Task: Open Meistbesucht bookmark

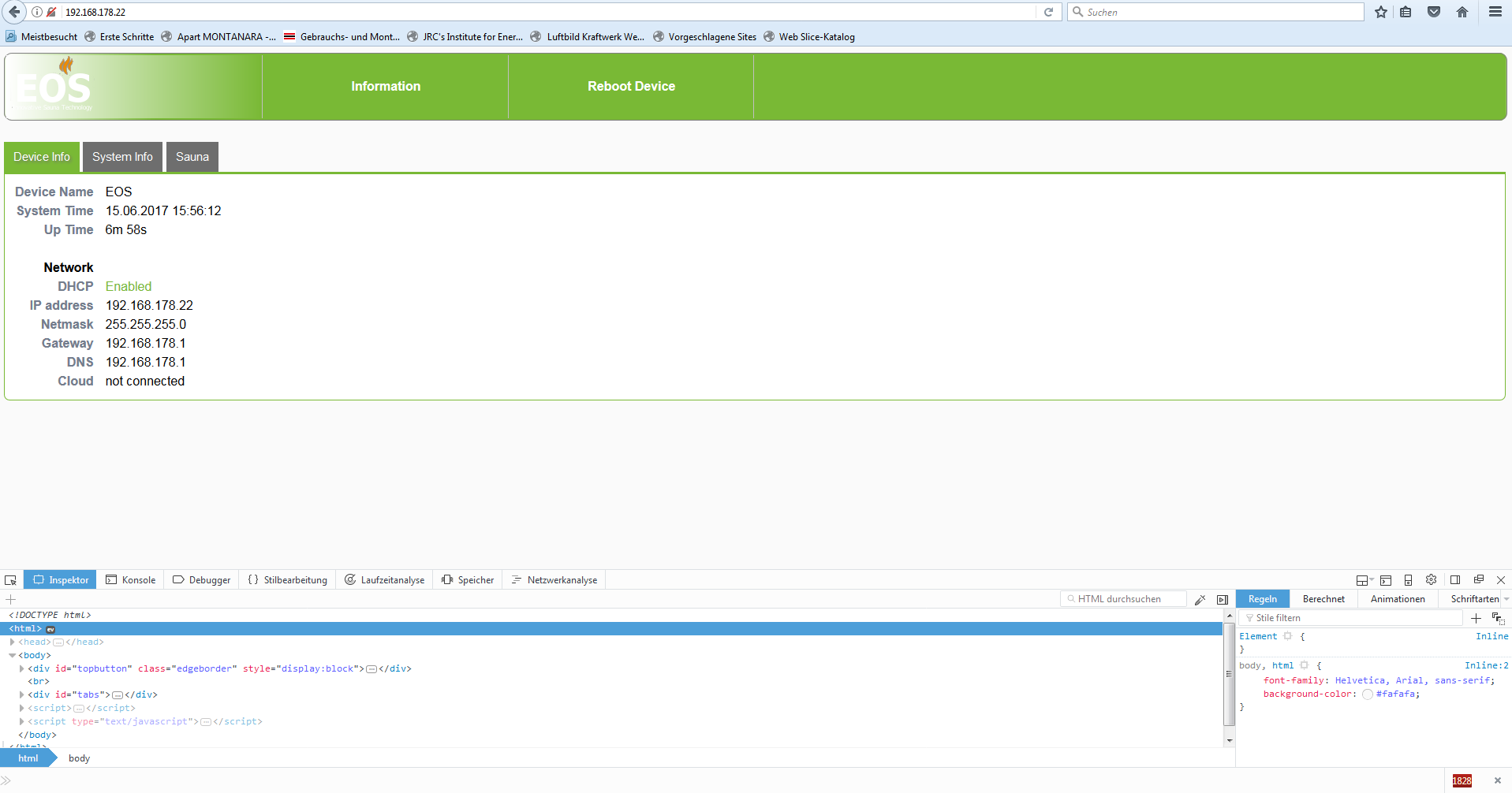Action: (x=42, y=36)
